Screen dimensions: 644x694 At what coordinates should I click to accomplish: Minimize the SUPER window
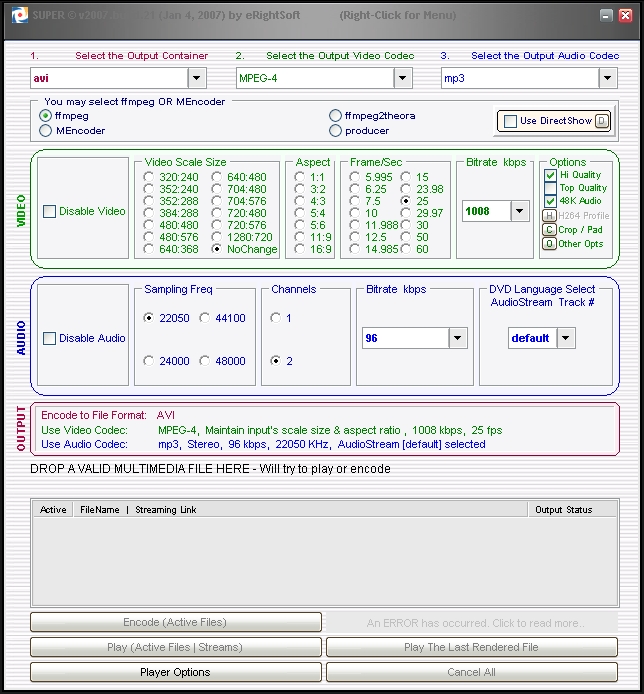pyautogui.click(x=606, y=15)
